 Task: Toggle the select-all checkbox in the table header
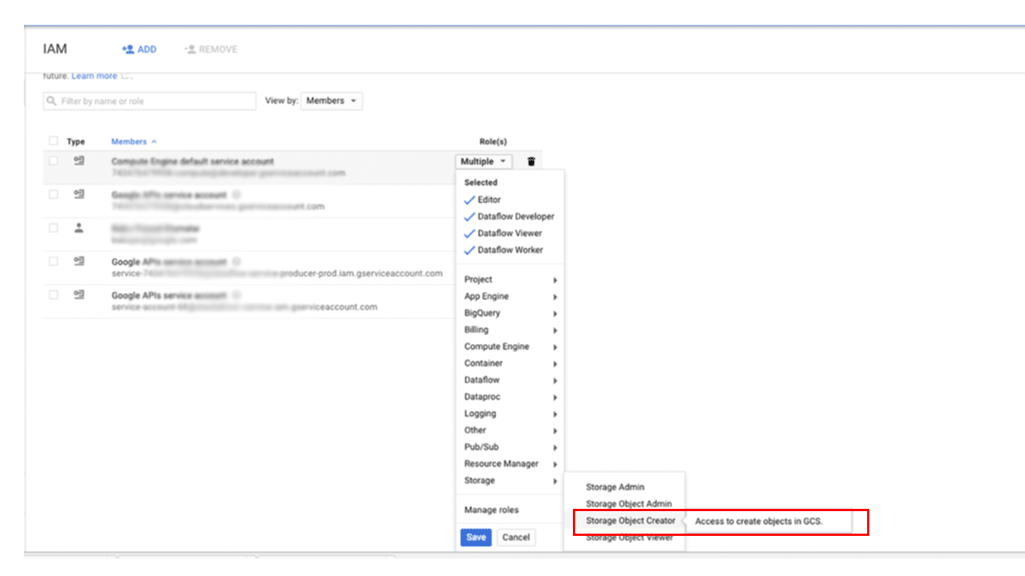tap(53, 142)
